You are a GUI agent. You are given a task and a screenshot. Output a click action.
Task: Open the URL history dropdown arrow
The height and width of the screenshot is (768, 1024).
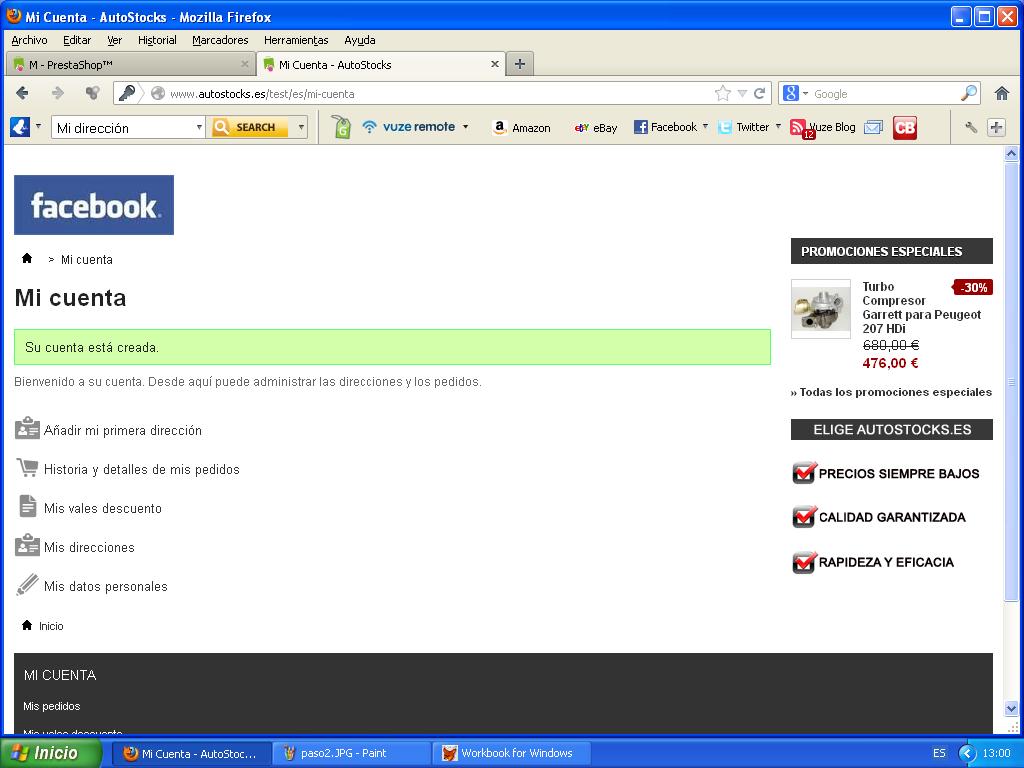[742, 93]
